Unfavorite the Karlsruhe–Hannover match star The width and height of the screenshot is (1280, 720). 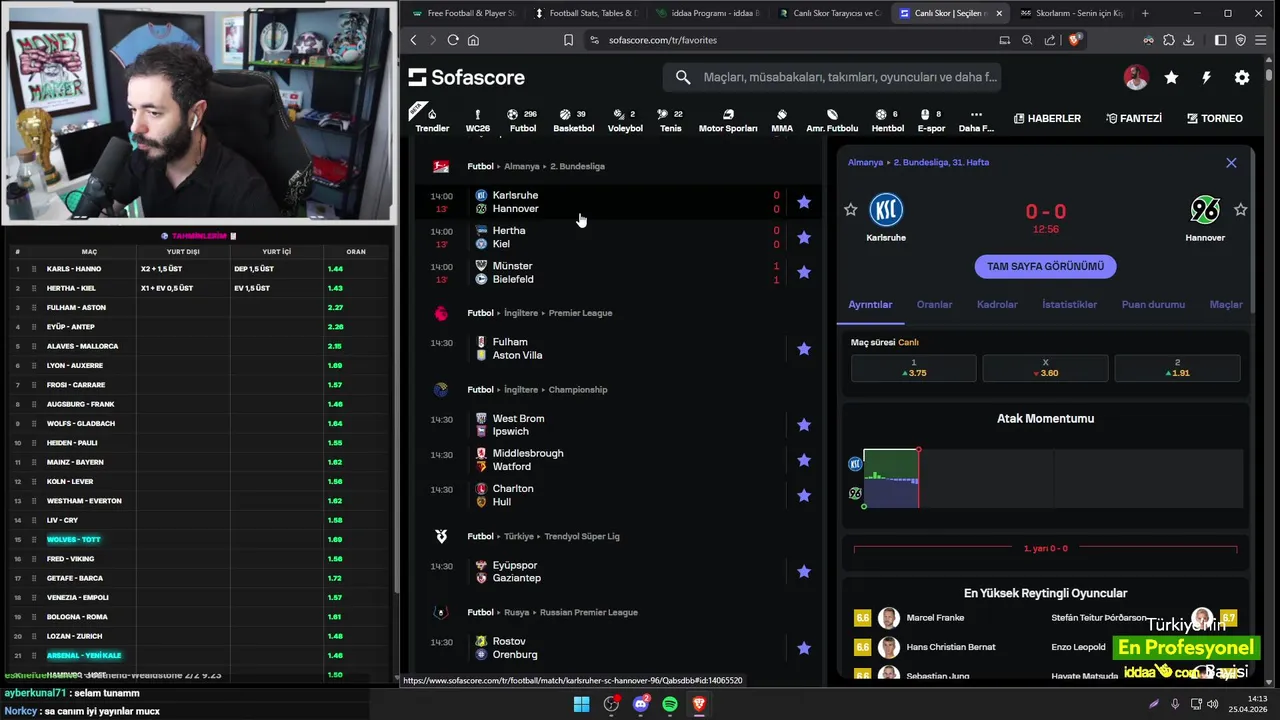point(804,202)
